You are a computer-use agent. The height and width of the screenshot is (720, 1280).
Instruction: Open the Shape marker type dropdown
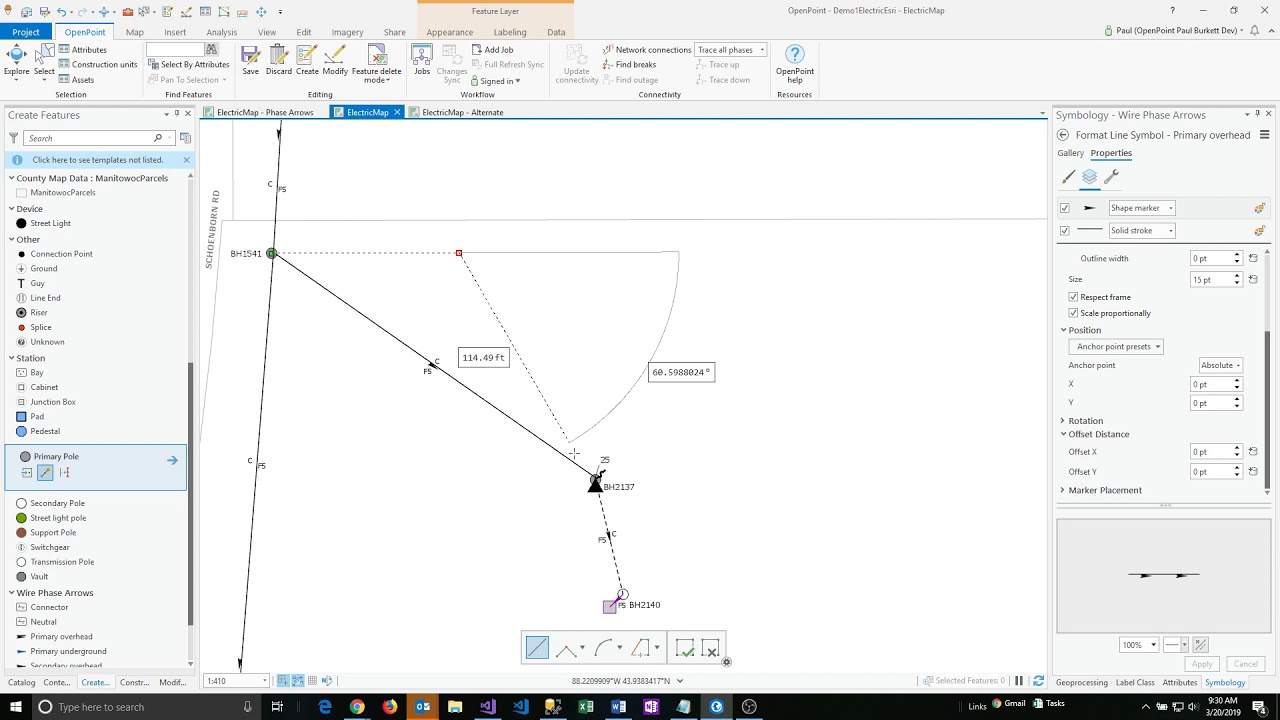[x=1142, y=208]
